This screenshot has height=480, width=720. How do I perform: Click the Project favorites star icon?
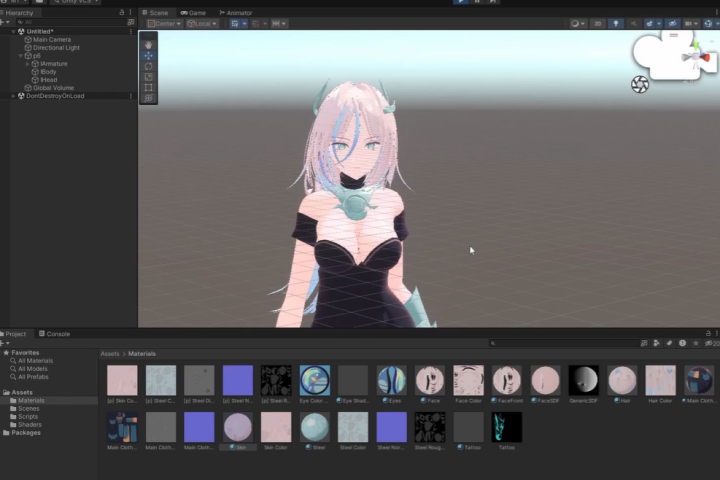coord(696,343)
